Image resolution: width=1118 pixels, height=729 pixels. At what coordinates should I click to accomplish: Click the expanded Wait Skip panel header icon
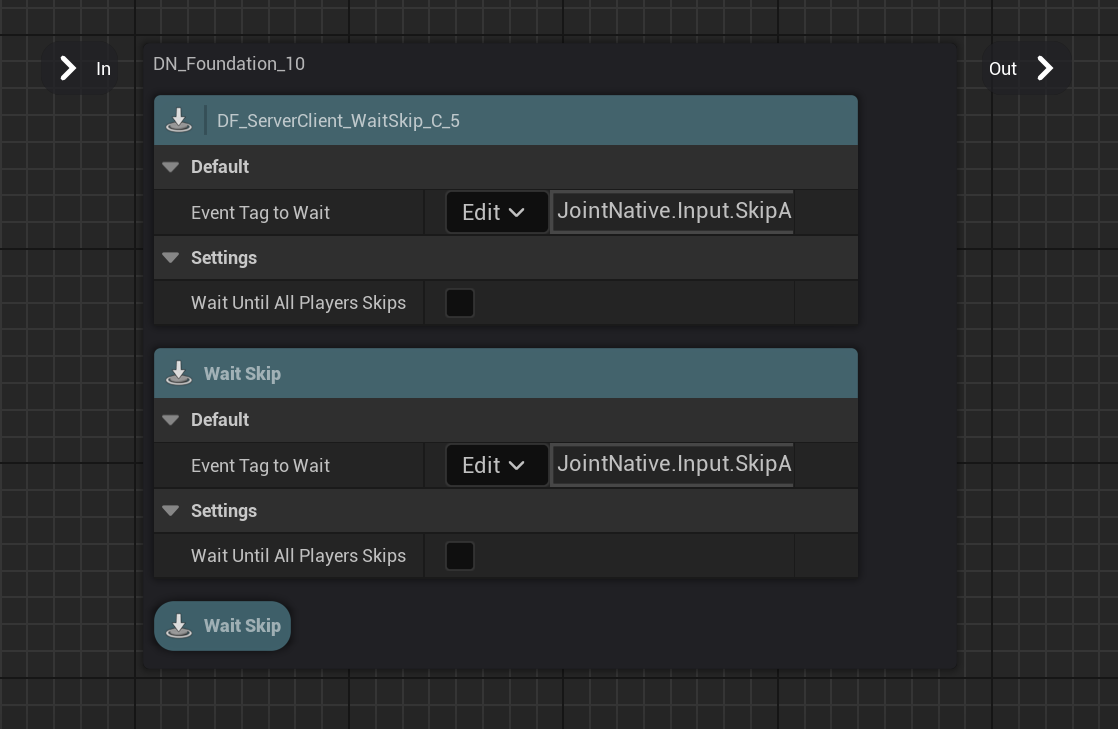point(179,374)
